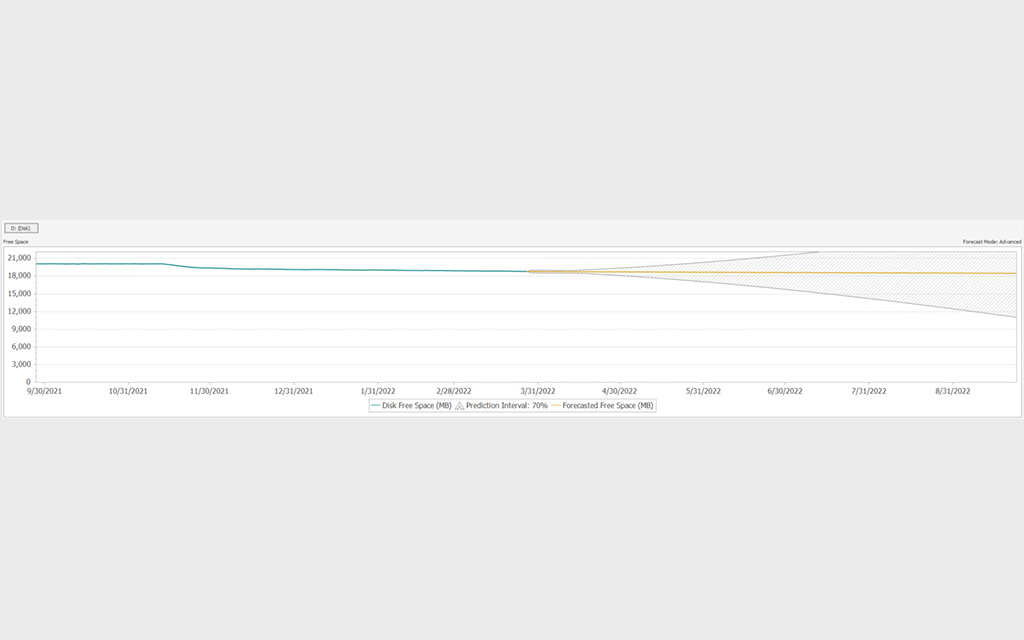
Task: Click the 3/31/2022 axis label
Action: [542, 391]
